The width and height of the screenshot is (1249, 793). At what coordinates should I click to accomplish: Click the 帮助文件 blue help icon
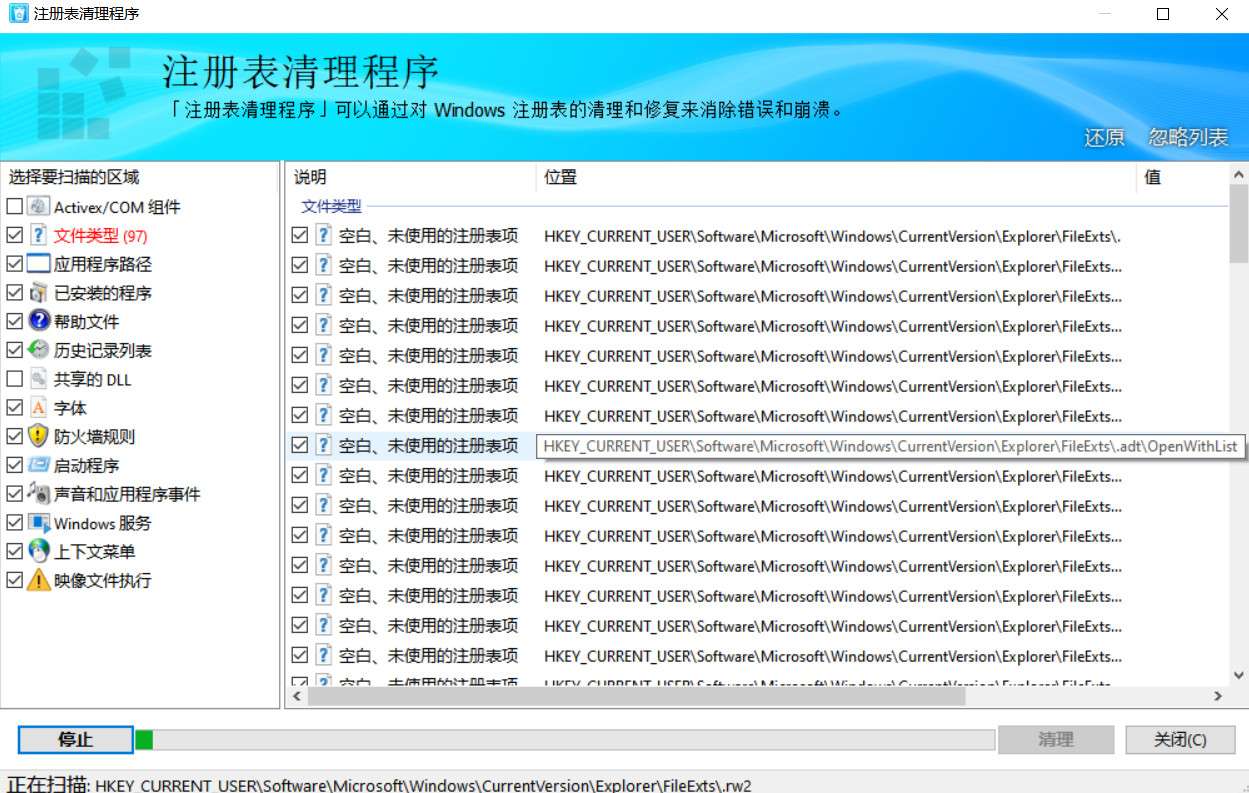38,322
